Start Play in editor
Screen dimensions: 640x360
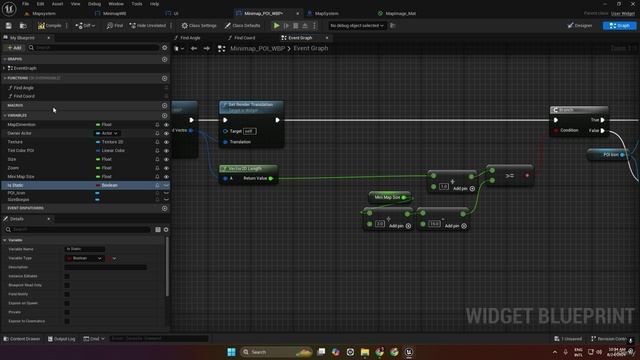[x=276, y=26]
